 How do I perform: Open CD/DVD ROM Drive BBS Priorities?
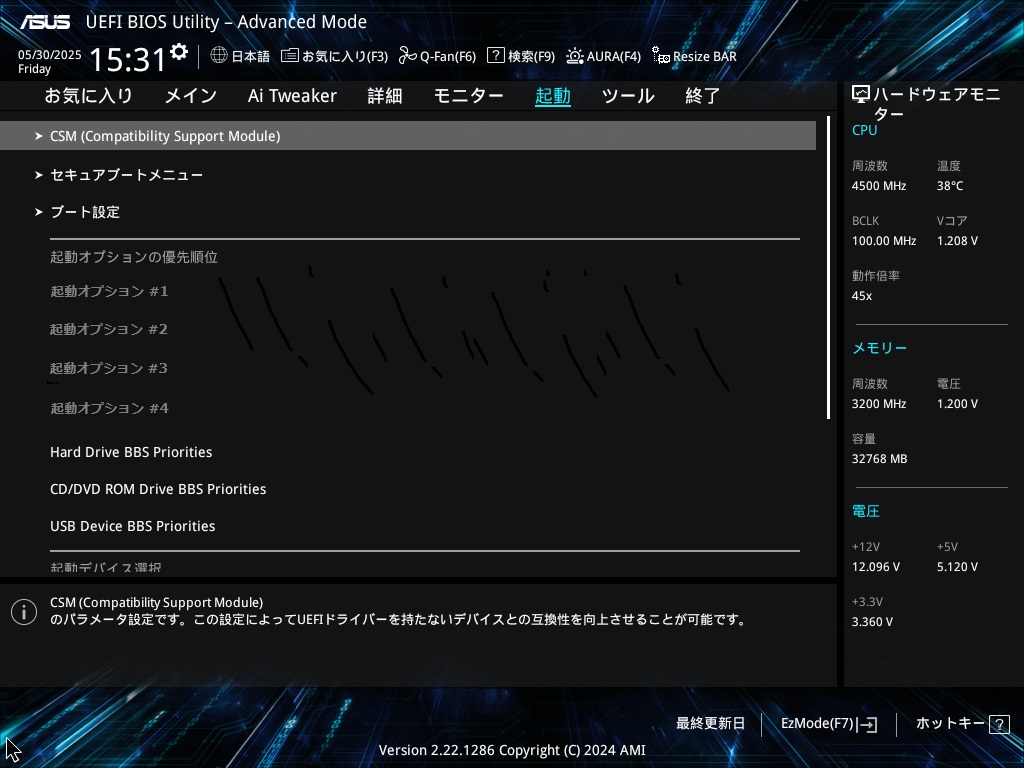click(x=158, y=489)
